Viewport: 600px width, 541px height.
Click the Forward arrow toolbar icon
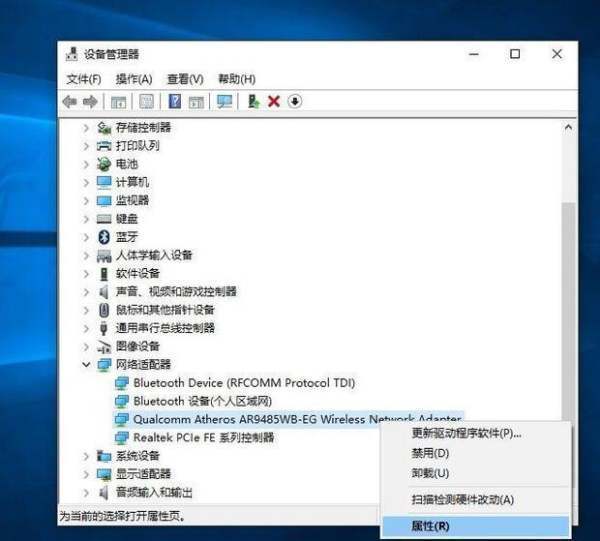(x=90, y=102)
